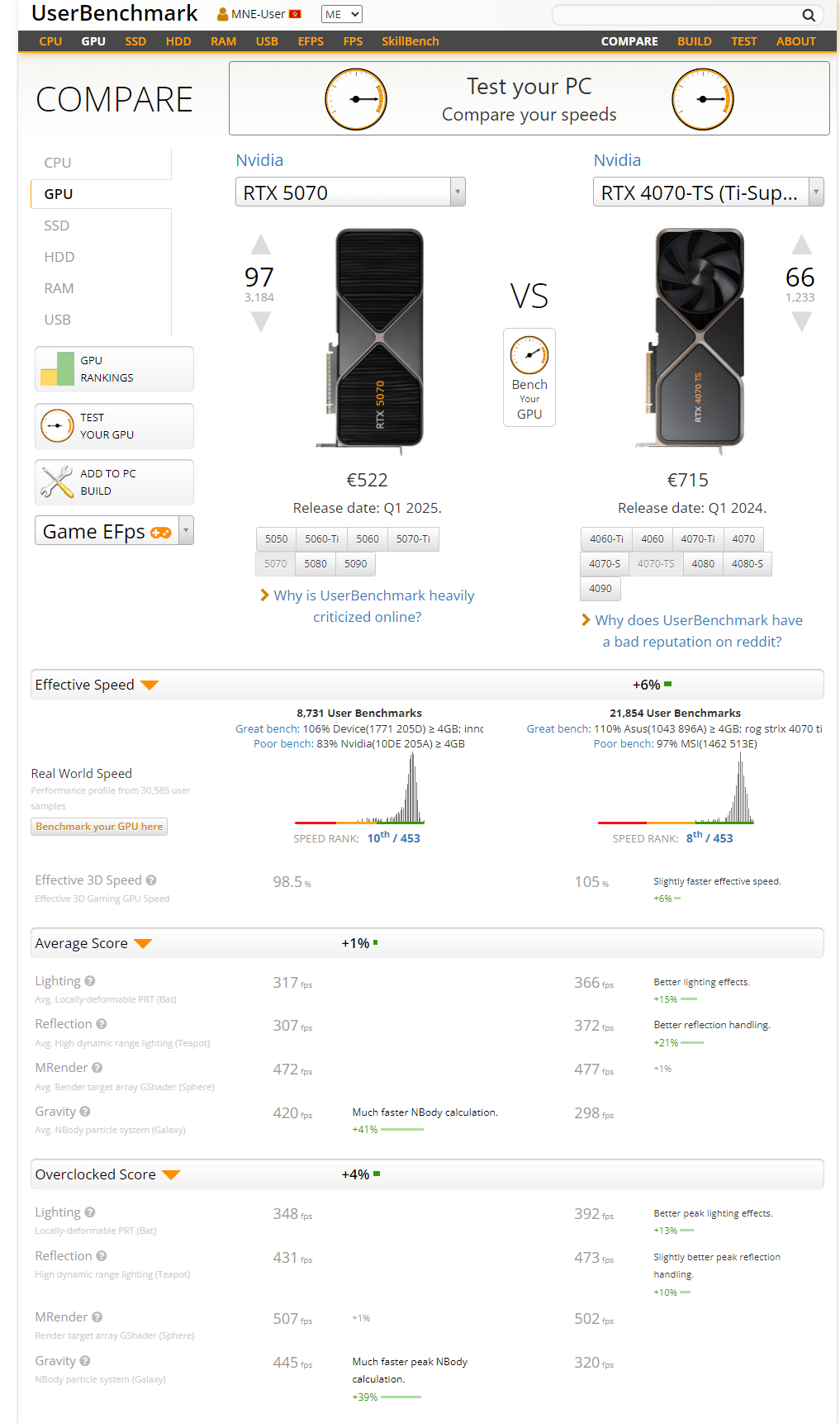Click the Montenegro flag icon
Image resolution: width=840 pixels, height=1423 pixels.
click(x=295, y=14)
